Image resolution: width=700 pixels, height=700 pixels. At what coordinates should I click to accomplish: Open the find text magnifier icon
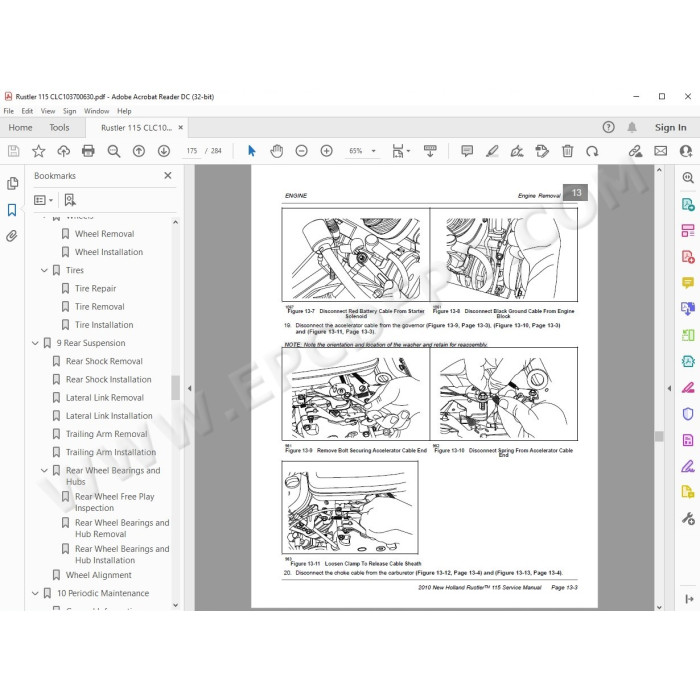tap(114, 151)
